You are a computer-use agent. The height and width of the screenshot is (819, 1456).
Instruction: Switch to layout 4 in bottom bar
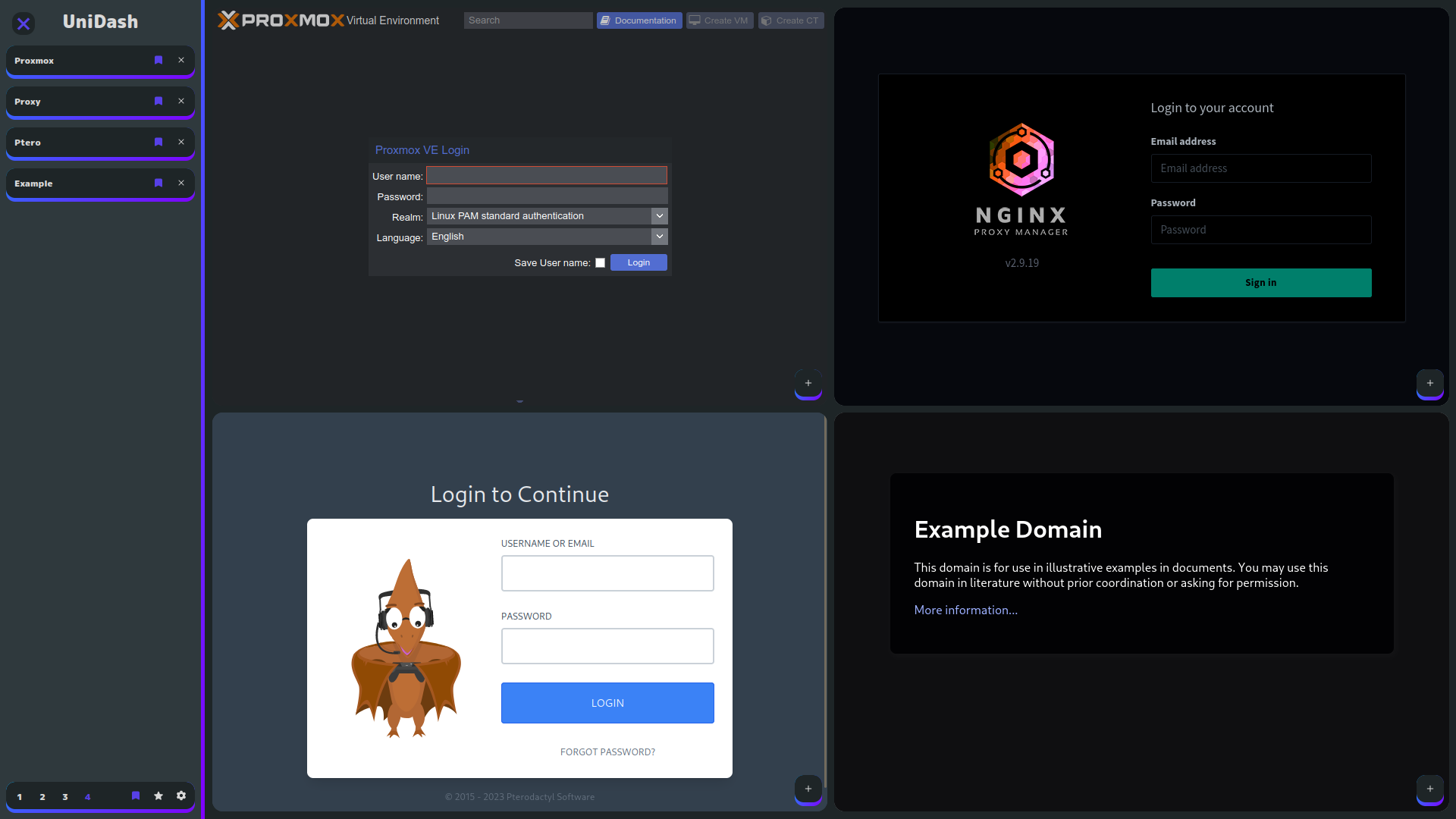click(x=88, y=796)
